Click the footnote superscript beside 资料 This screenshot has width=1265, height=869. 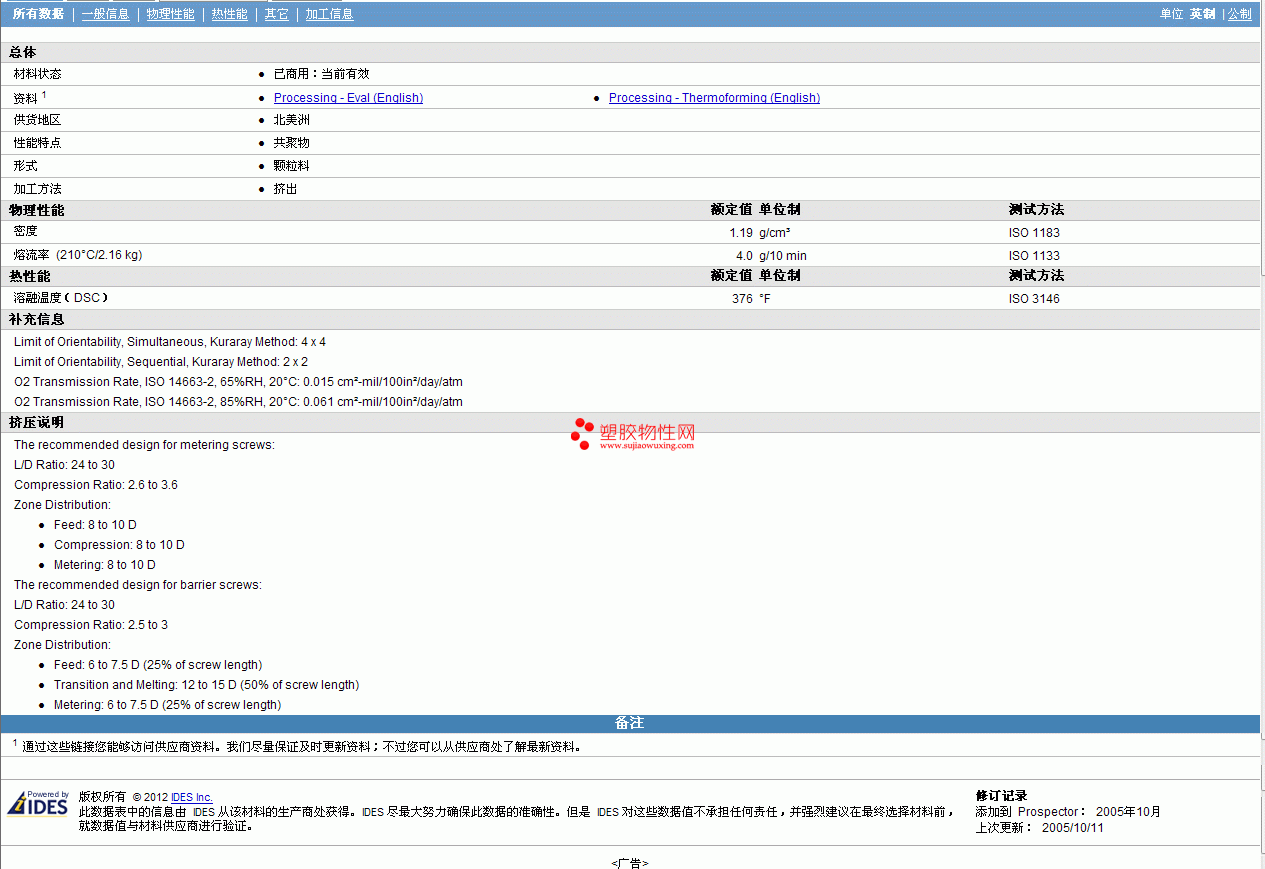pos(45,94)
